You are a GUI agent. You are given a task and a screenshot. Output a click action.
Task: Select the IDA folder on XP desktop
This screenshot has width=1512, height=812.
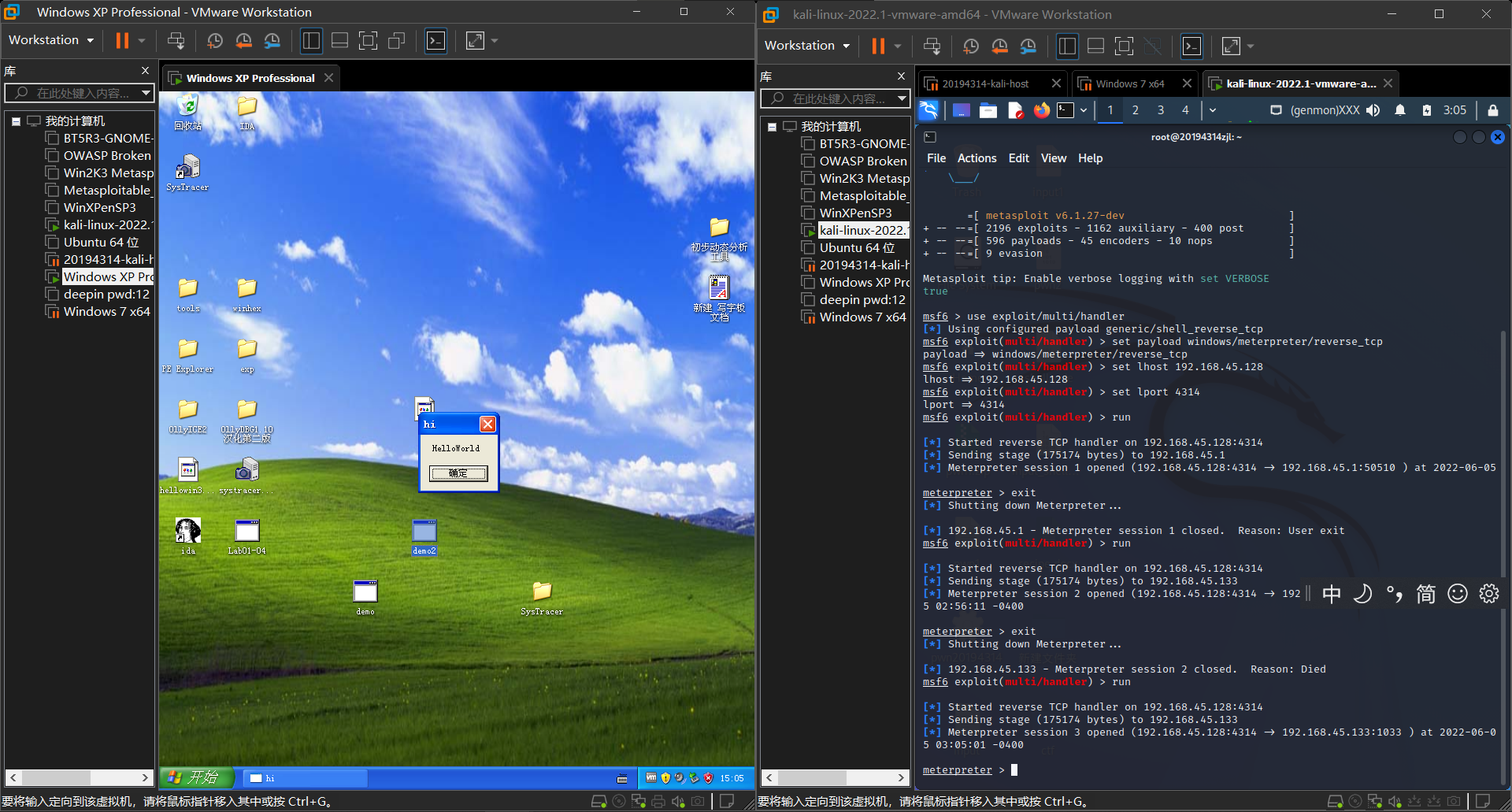[247, 112]
